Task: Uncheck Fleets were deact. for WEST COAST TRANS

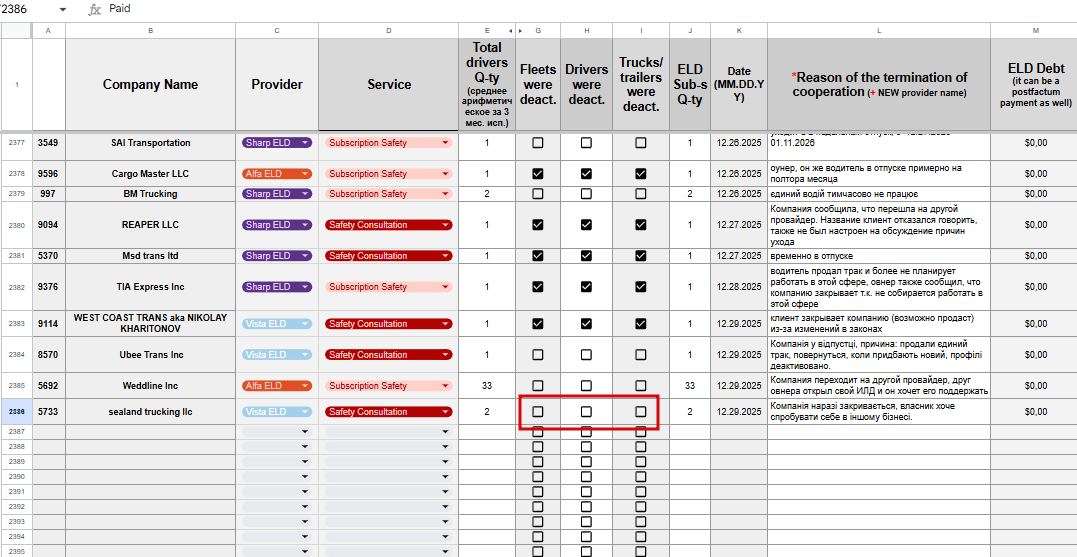Action: click(538, 323)
